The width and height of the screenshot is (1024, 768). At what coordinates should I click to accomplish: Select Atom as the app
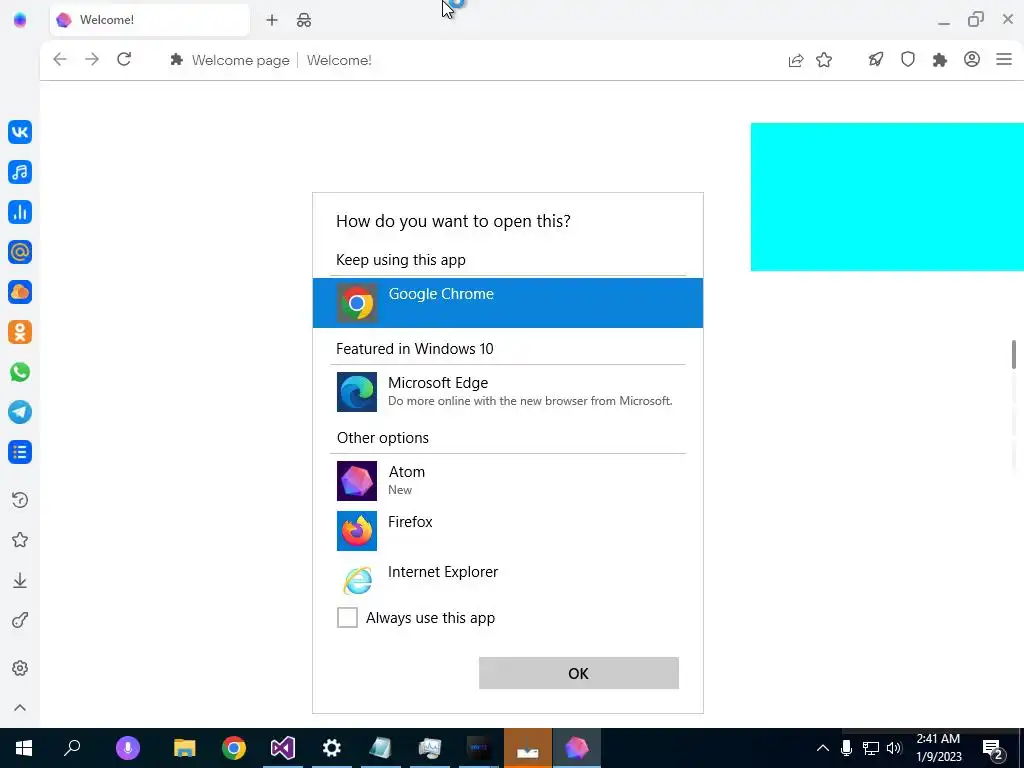click(508, 481)
